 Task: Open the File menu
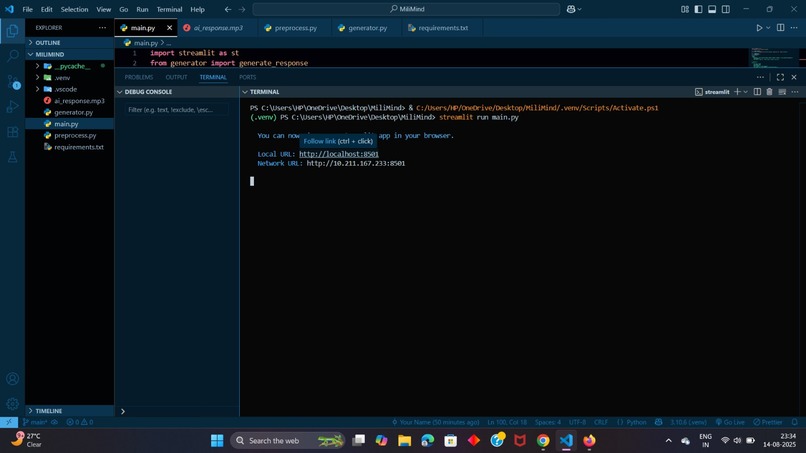[x=27, y=9]
